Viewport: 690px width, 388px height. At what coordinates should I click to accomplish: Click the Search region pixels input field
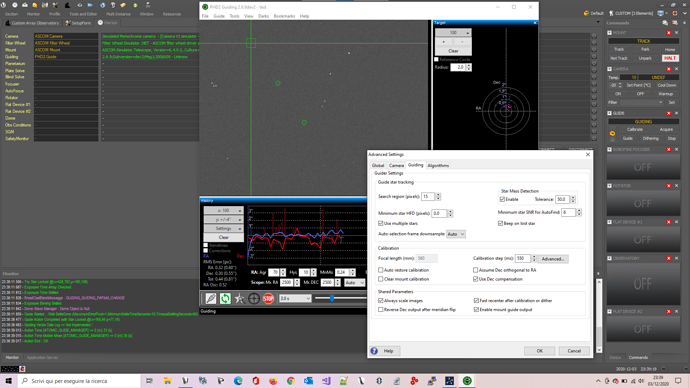[x=428, y=197]
